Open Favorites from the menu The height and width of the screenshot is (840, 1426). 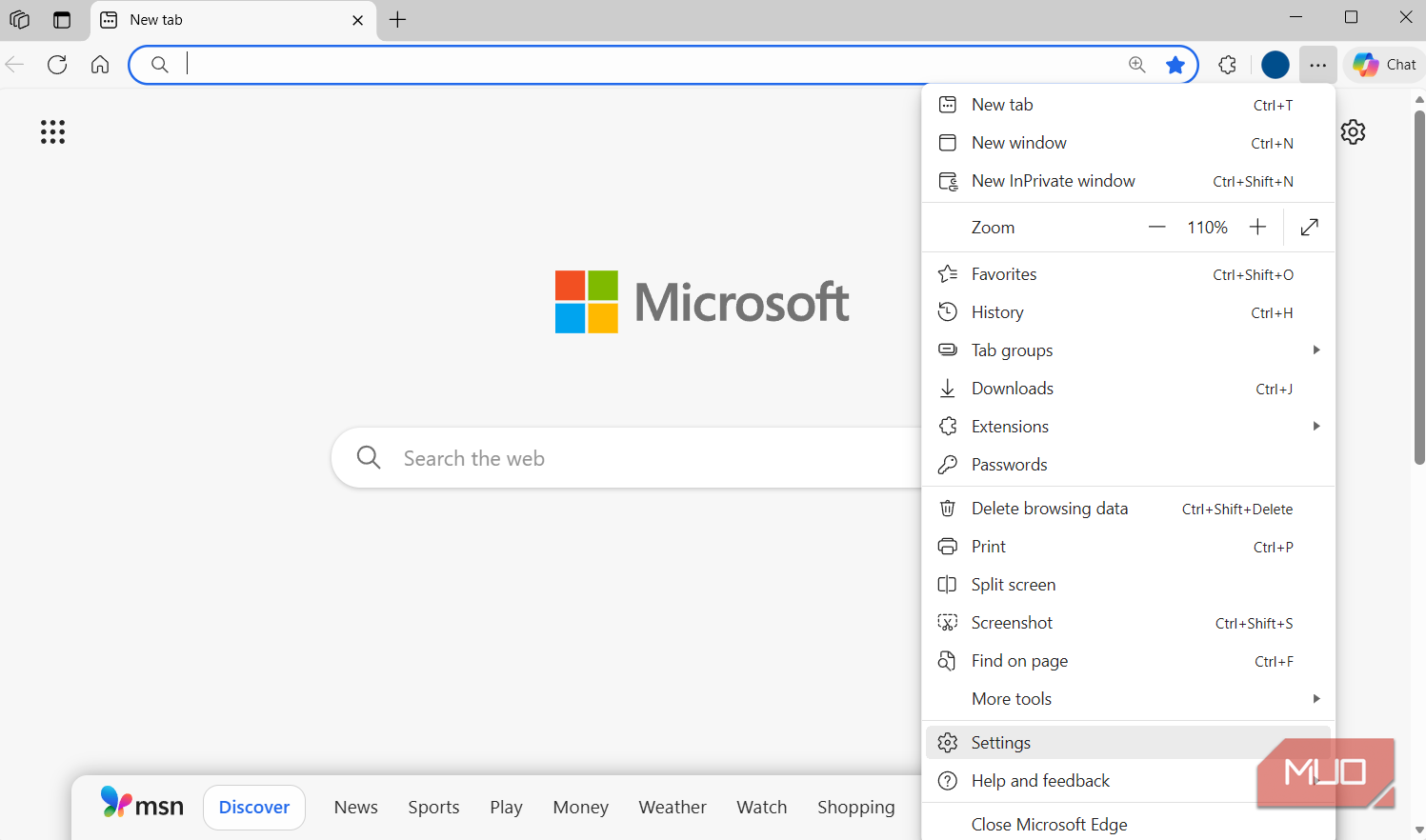tap(1129, 274)
